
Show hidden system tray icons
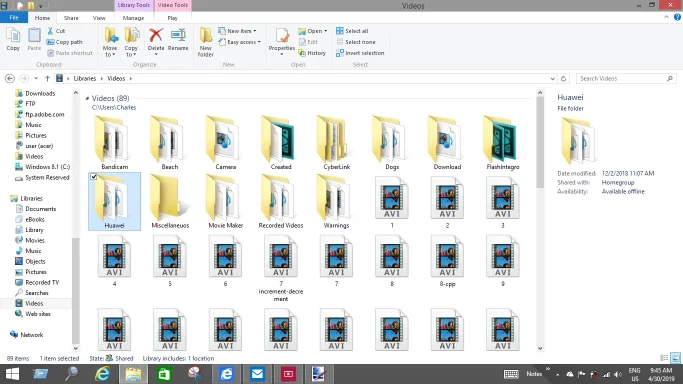tap(558, 374)
